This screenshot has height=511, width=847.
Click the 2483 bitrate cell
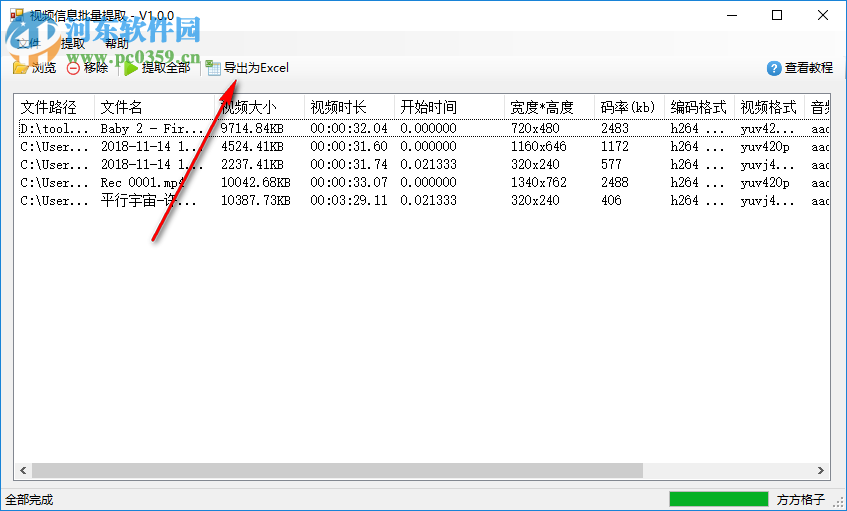click(615, 129)
